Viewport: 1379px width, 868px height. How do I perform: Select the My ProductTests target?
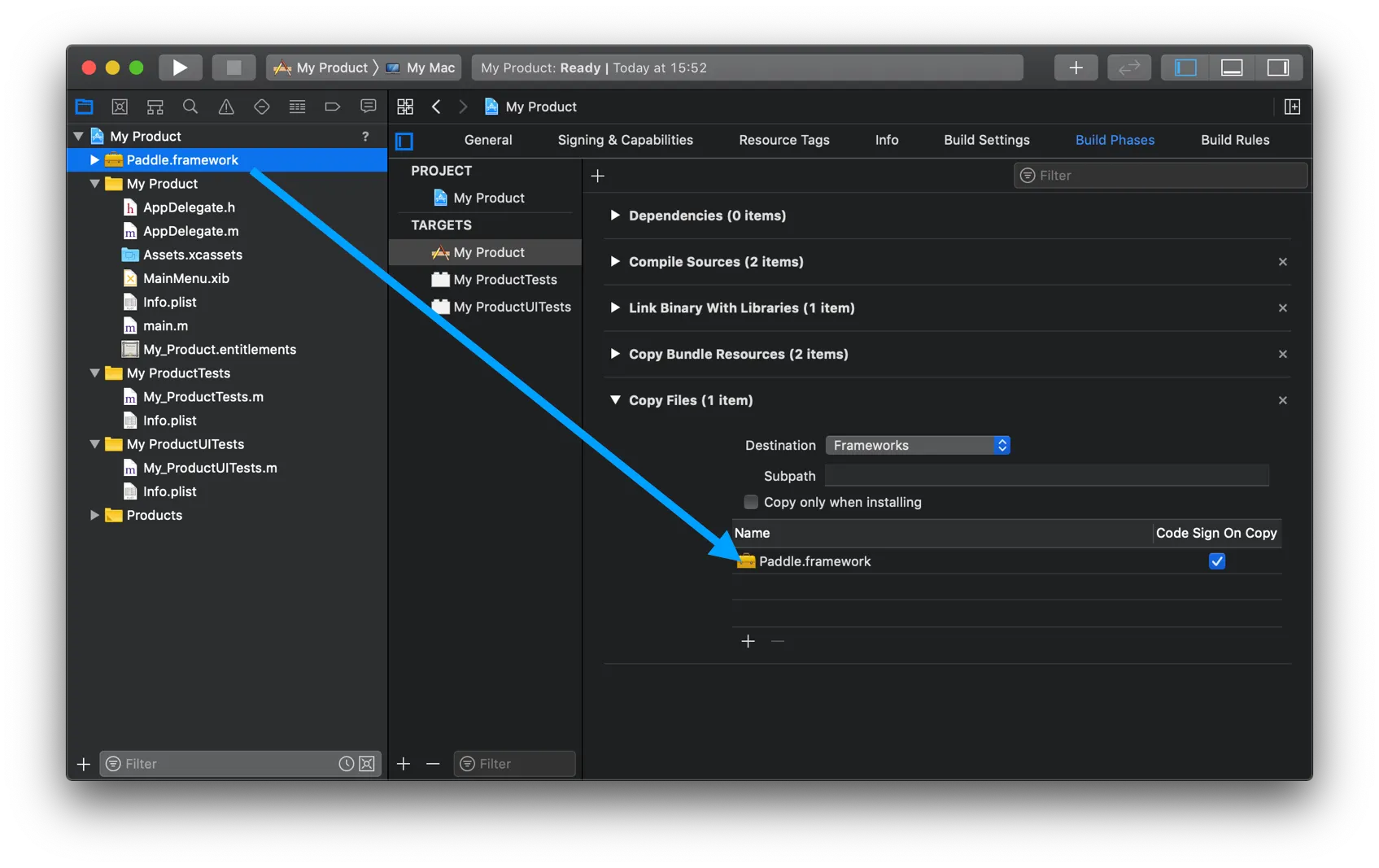(x=504, y=280)
